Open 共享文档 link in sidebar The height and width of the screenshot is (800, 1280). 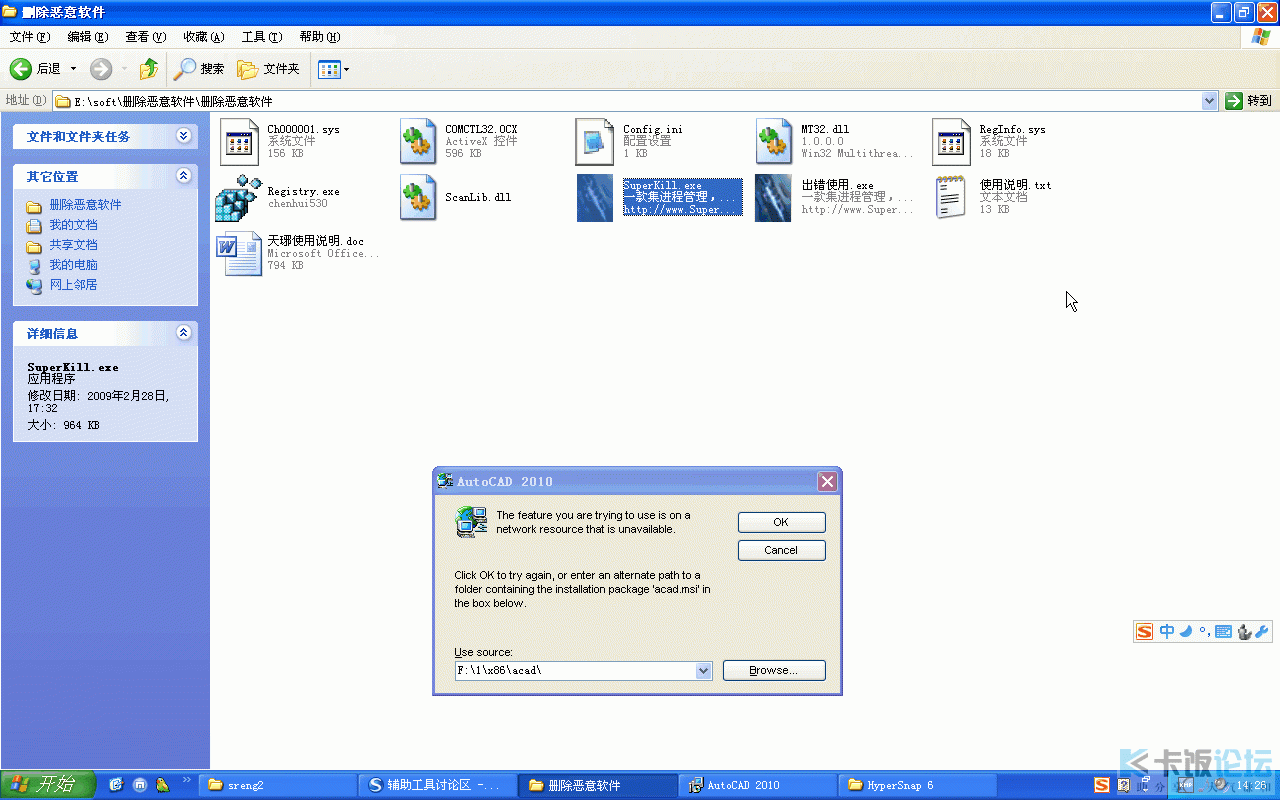(74, 245)
